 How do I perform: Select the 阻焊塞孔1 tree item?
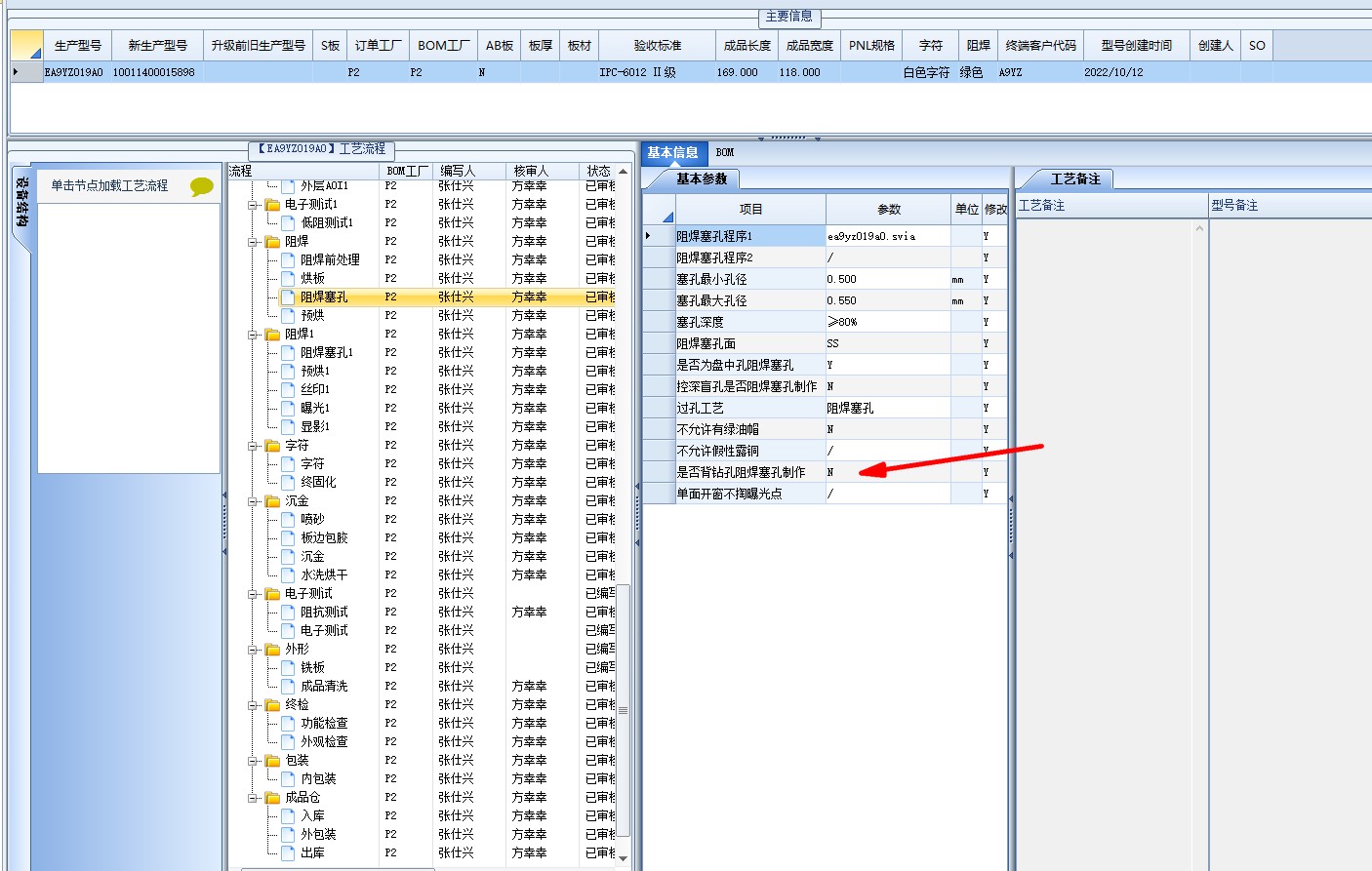(327, 353)
